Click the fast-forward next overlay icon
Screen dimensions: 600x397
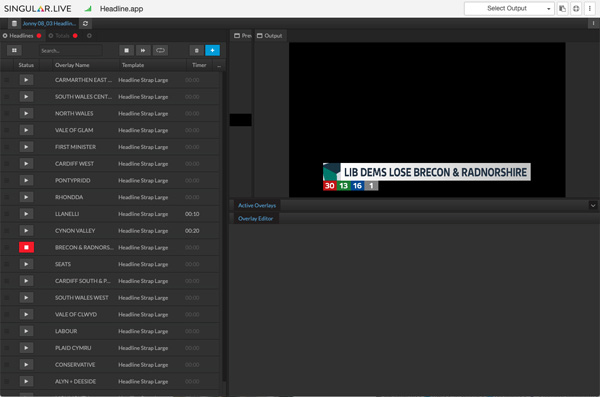pos(143,51)
